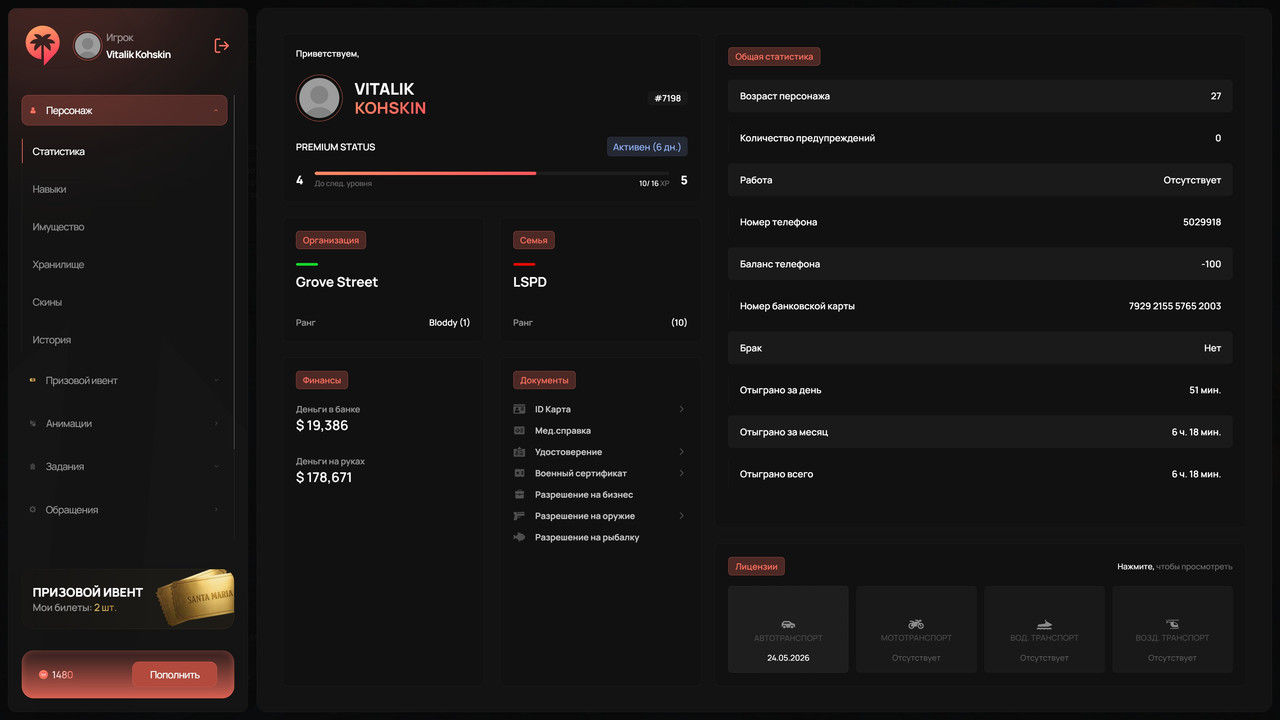
Task: Click the Документы tag label
Action: pyautogui.click(x=544, y=380)
